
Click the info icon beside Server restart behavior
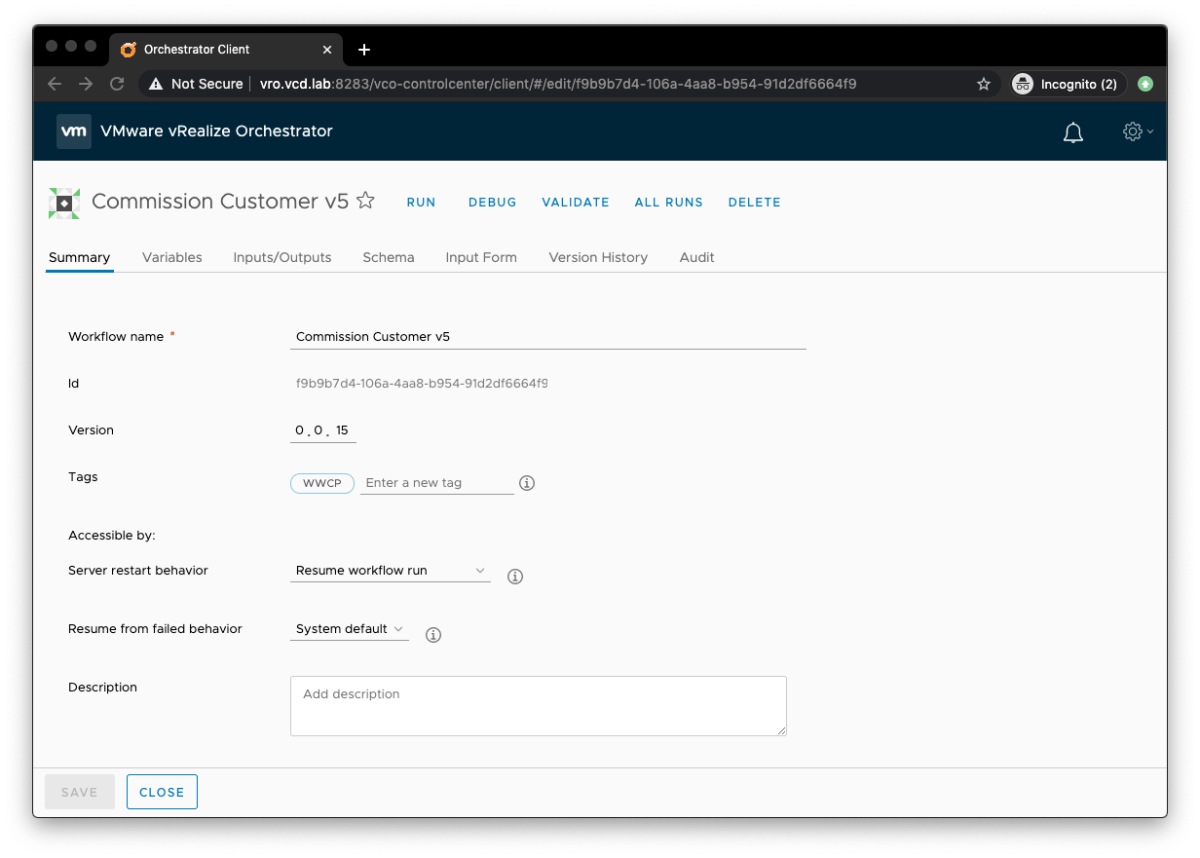coord(515,576)
